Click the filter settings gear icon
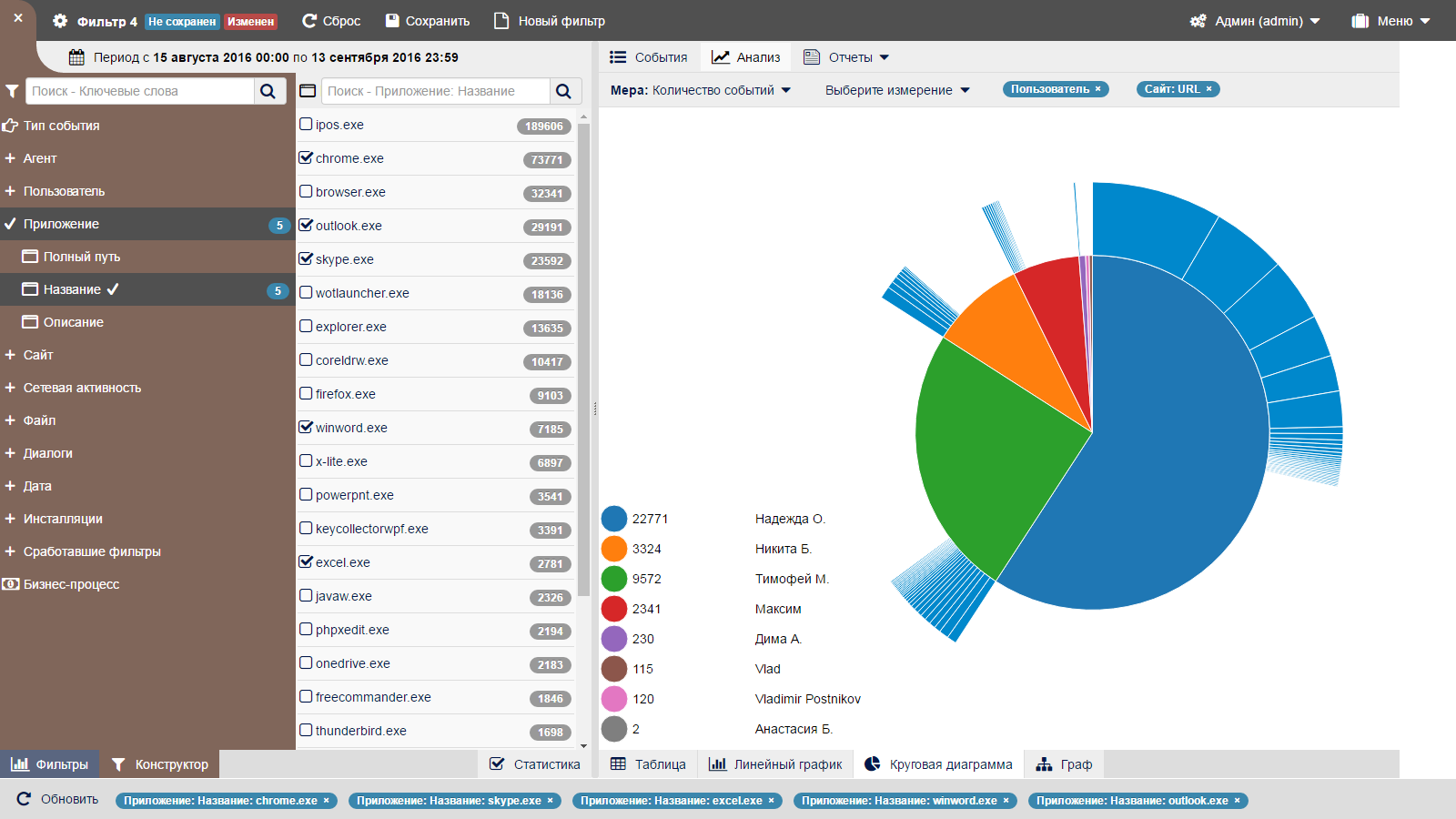Viewport: 1456px width, 819px height. (60, 21)
